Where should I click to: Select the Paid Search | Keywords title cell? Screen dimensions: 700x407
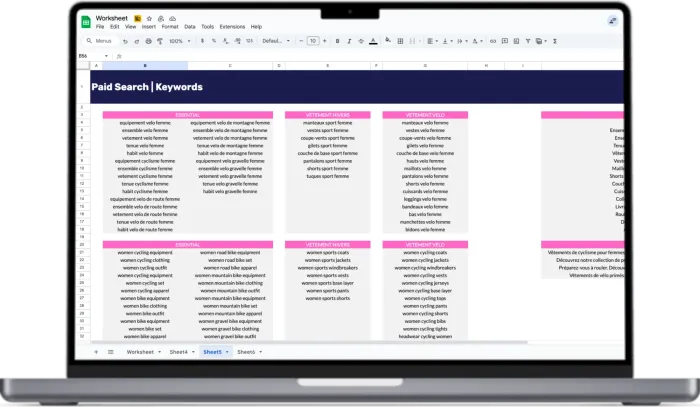(147, 87)
